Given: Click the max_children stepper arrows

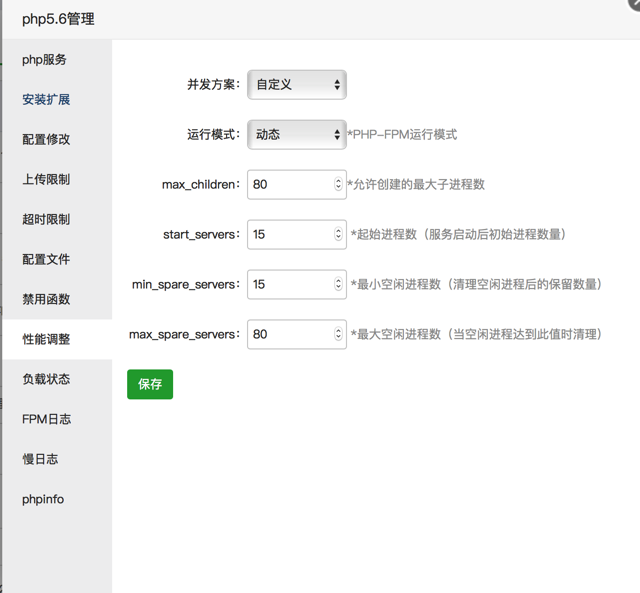Looking at the screenshot, I should [x=338, y=184].
